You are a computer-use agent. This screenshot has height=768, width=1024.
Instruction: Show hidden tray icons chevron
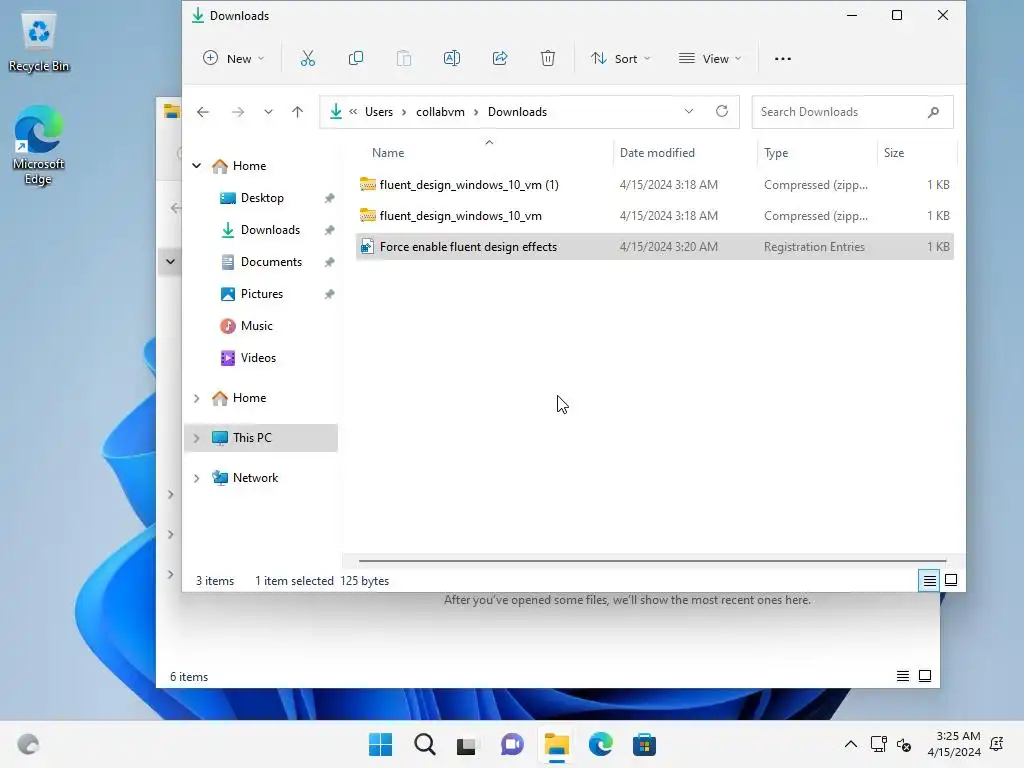click(851, 744)
